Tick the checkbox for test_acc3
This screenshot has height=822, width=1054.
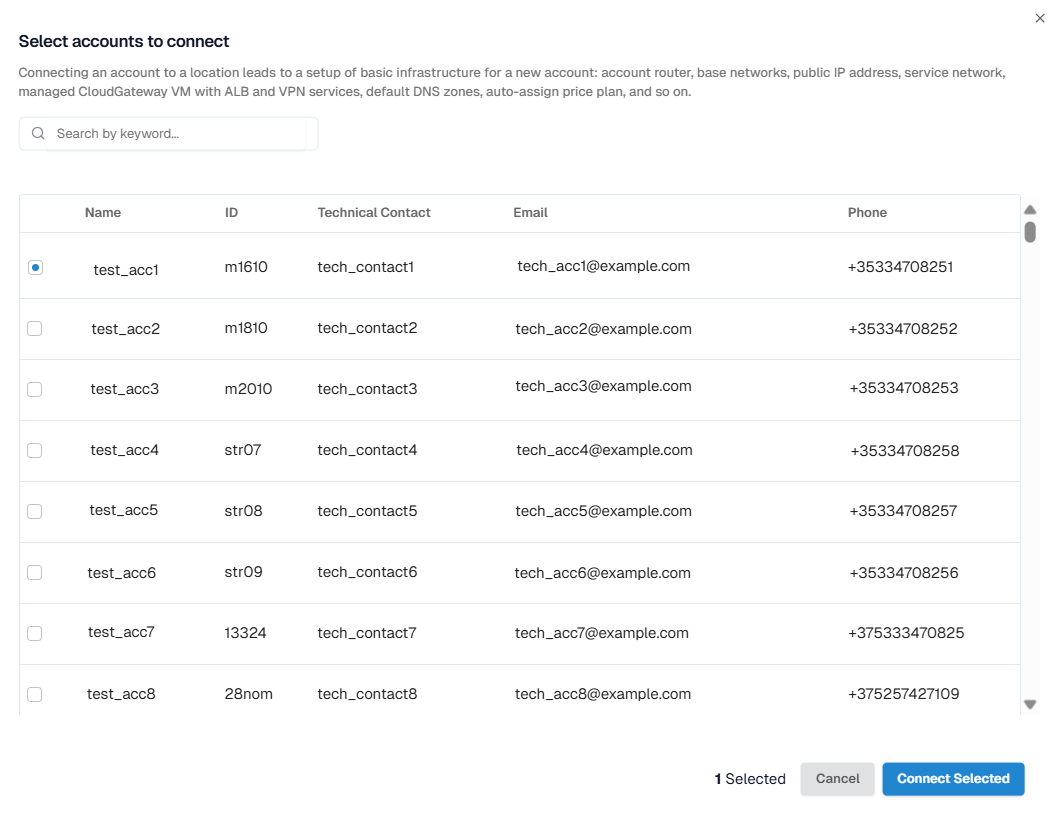[35, 389]
